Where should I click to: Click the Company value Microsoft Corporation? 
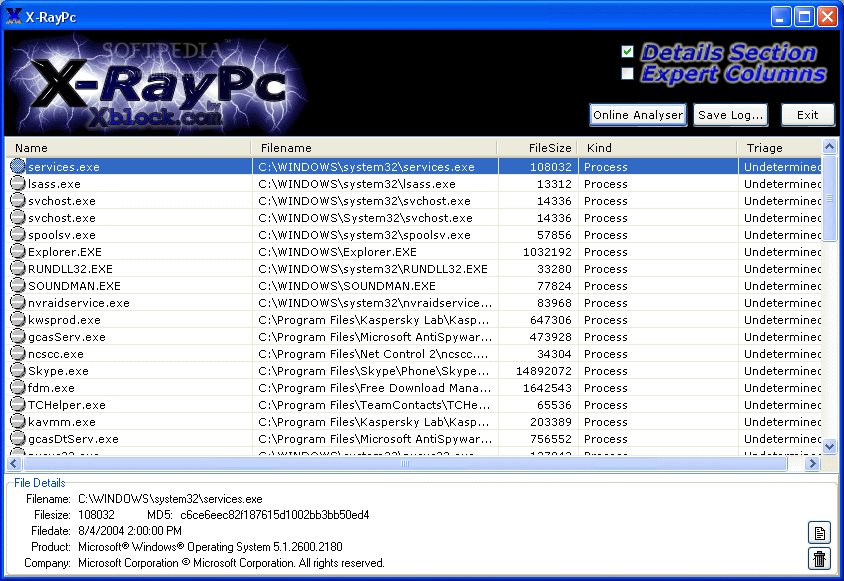[231, 563]
